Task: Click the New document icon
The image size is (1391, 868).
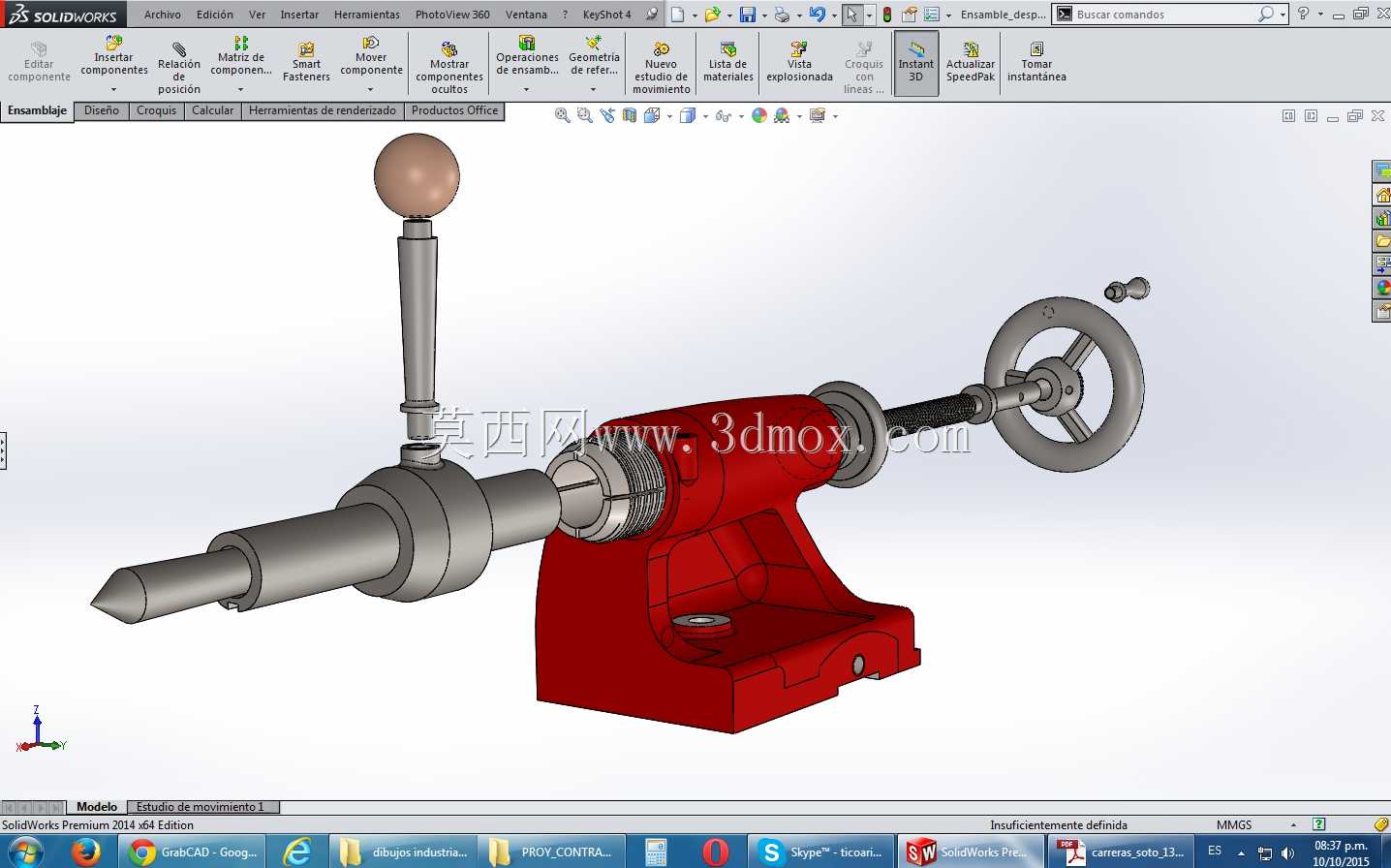Action: [x=678, y=15]
